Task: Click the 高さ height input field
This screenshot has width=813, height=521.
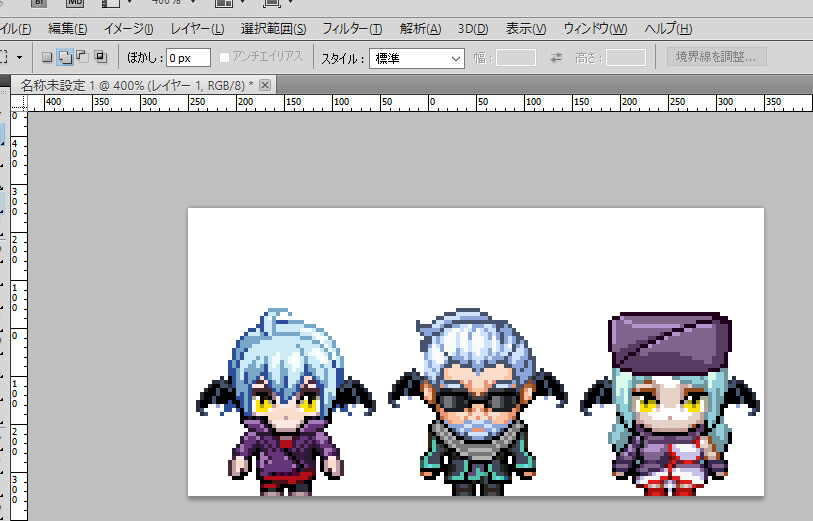Action: tap(626, 58)
